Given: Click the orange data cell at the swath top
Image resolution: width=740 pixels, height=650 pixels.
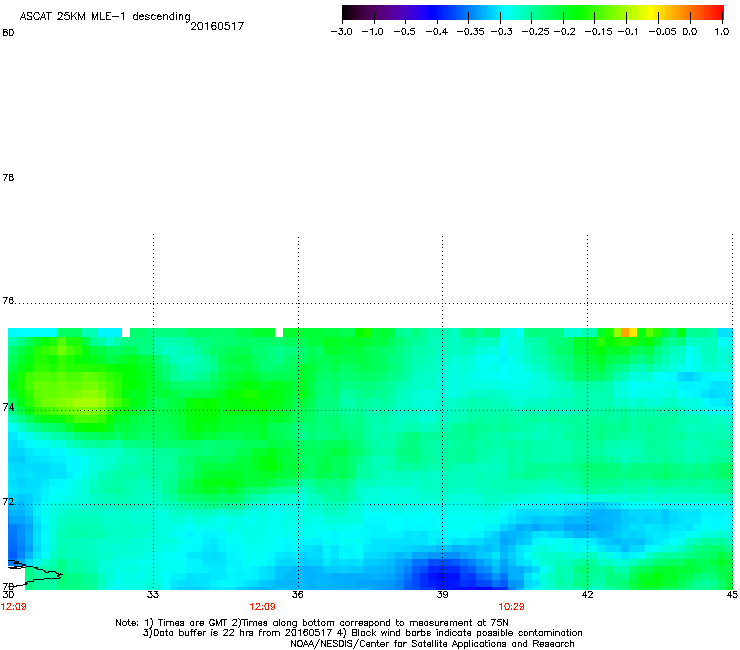Looking at the screenshot, I should 625,332.
